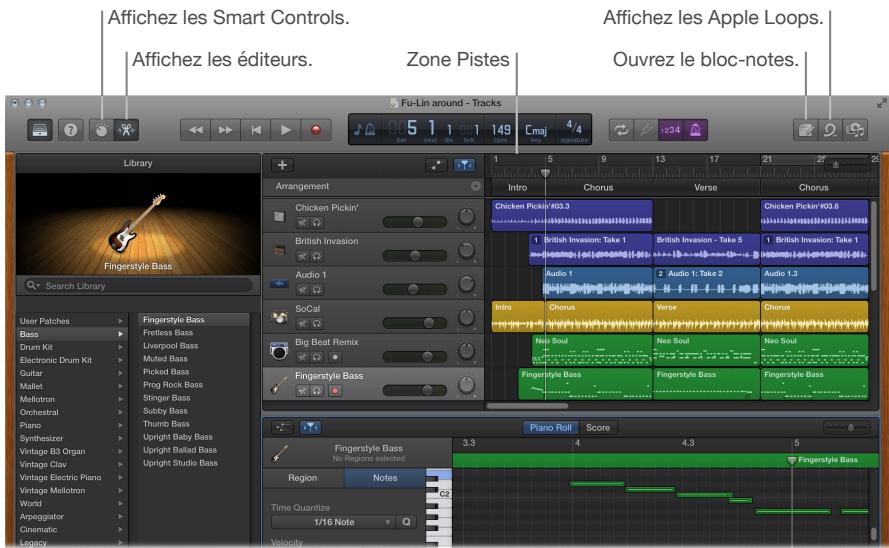Image resolution: width=889 pixels, height=548 pixels.
Task: Click the Q quantize button
Action: click(407, 522)
